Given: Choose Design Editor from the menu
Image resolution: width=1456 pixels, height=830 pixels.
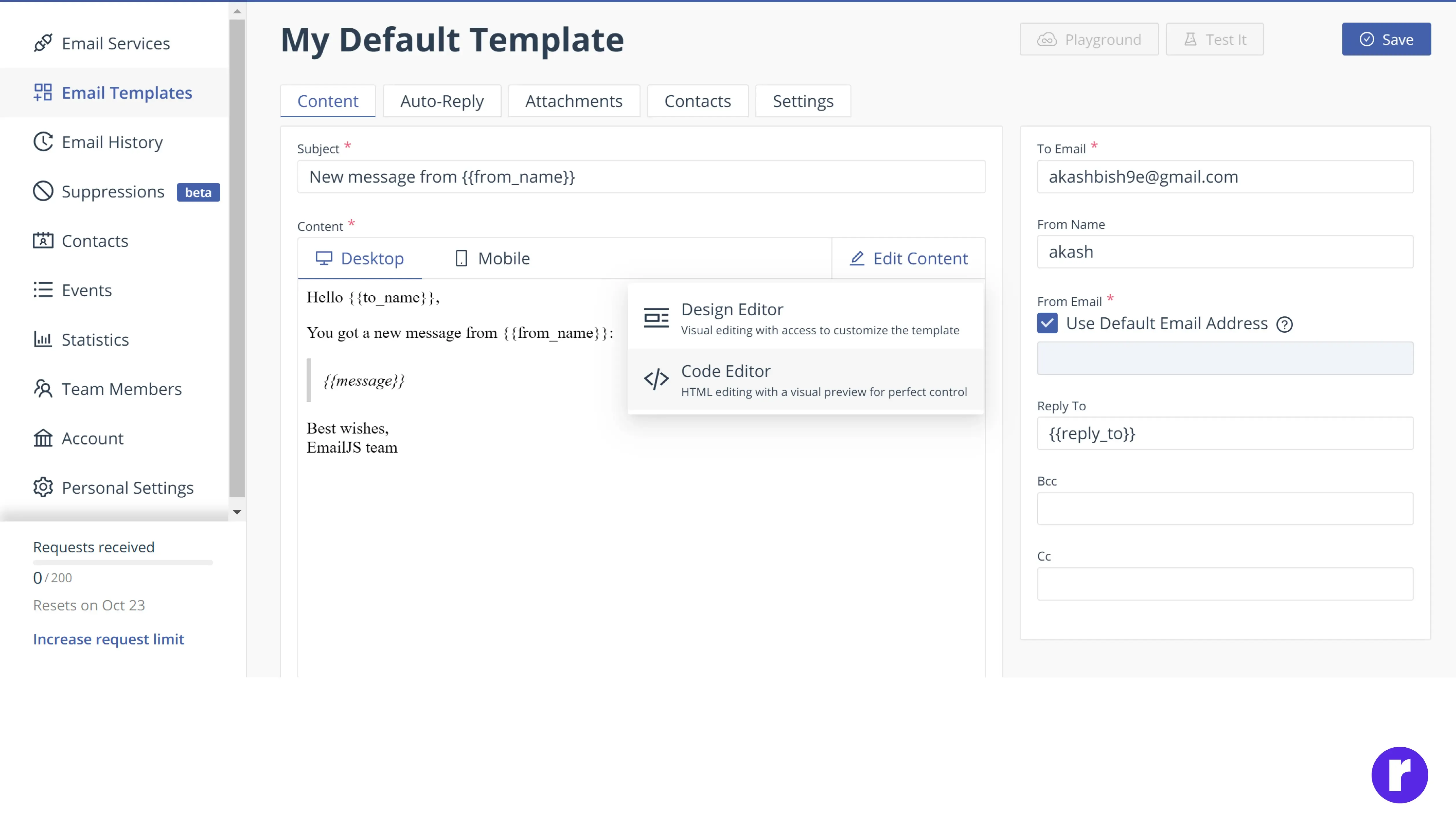Looking at the screenshot, I should click(x=805, y=318).
